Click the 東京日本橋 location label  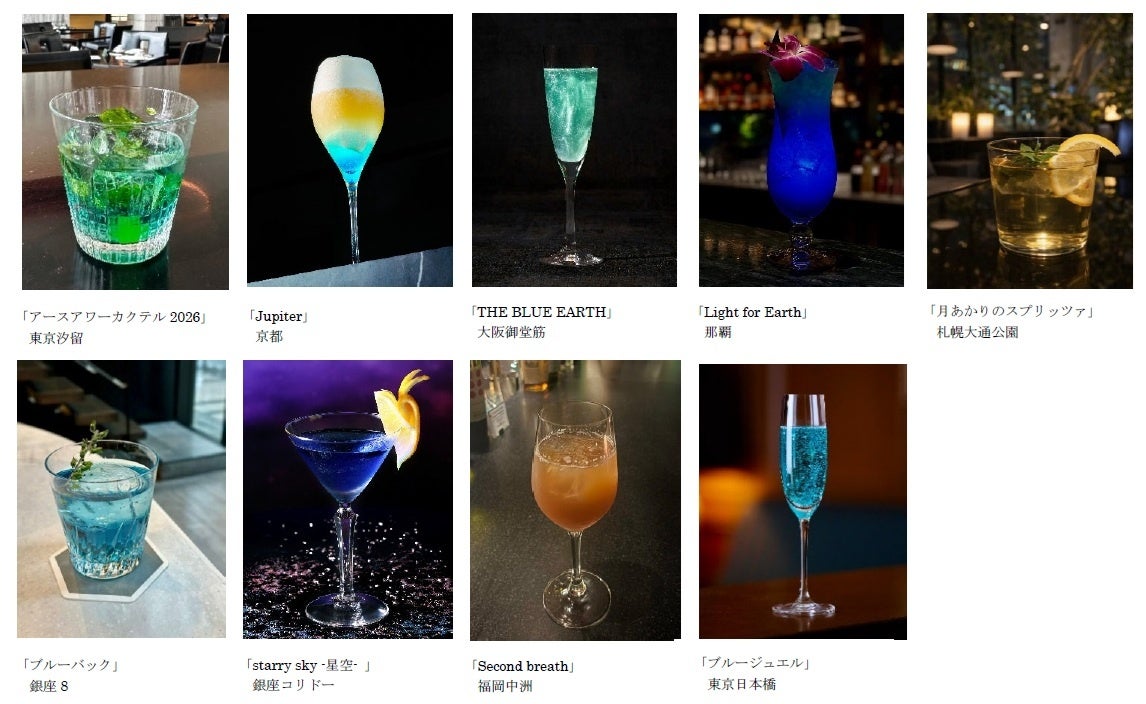(x=742, y=684)
